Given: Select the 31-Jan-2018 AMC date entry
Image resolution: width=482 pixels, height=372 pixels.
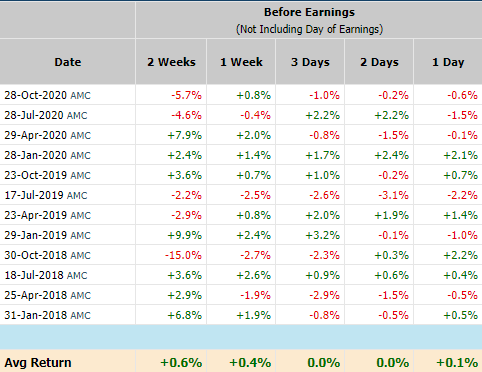Looking at the screenshot, I should (x=47, y=315).
